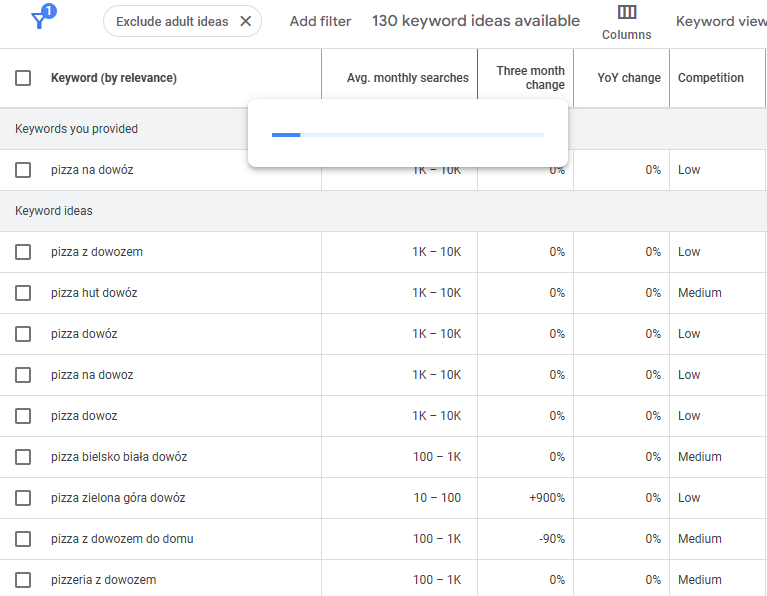The image size is (767, 596).
Task: Toggle the select-all keywords checkbox
Action: coord(23,78)
